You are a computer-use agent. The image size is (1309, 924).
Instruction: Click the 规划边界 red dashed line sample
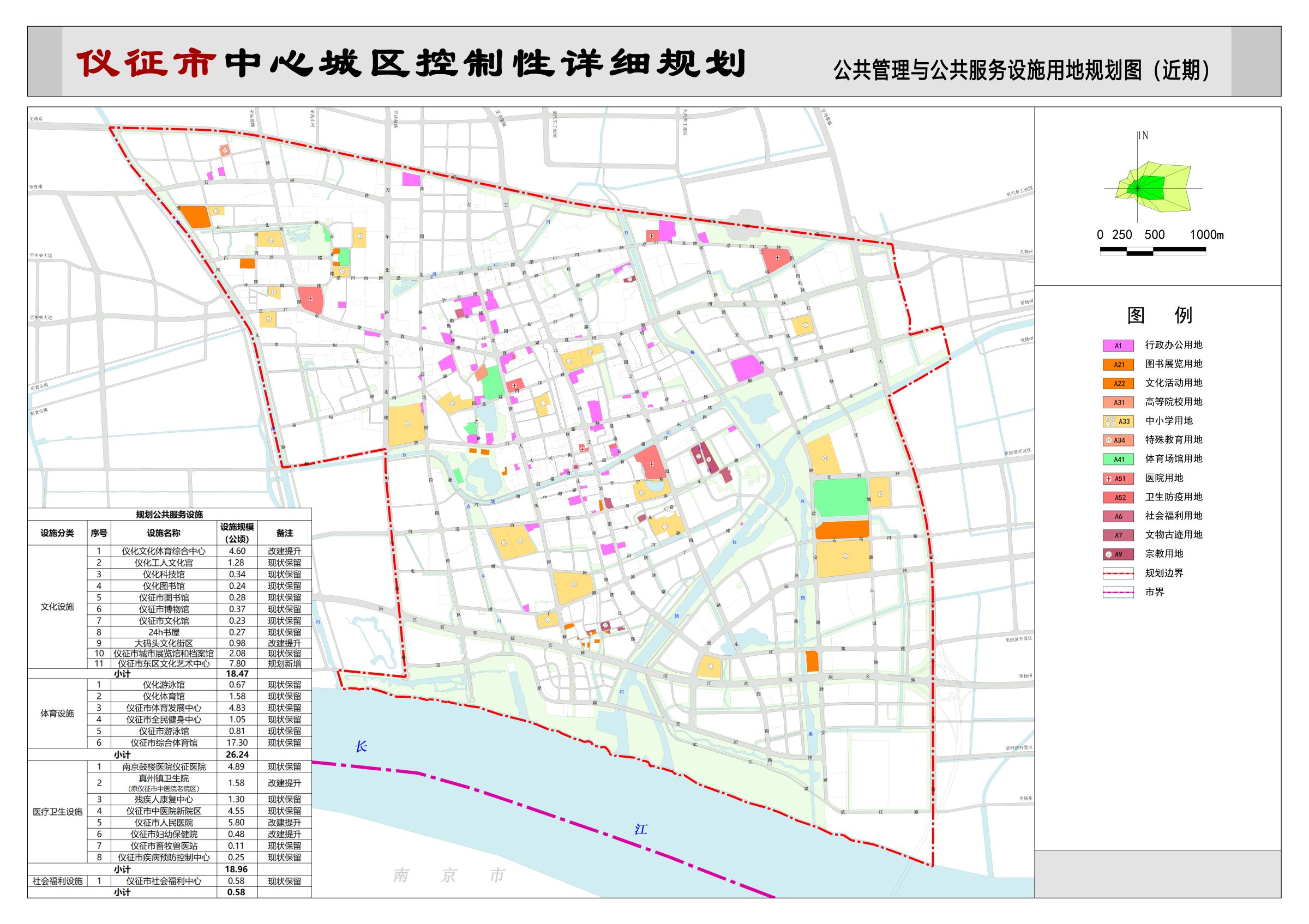tap(1118, 573)
